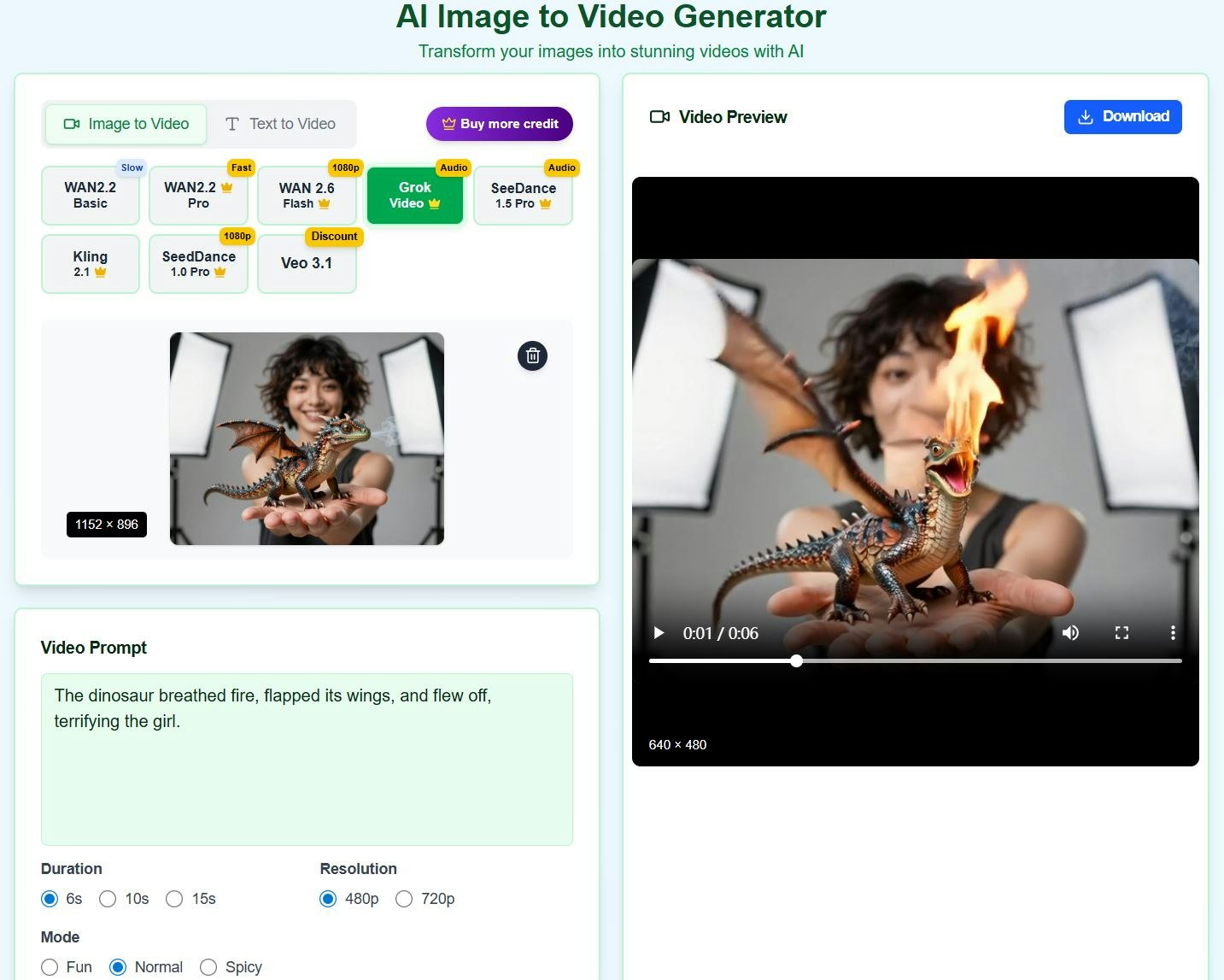Image resolution: width=1224 pixels, height=980 pixels.
Task: Delete the uploaded dragon image
Action: [532, 356]
